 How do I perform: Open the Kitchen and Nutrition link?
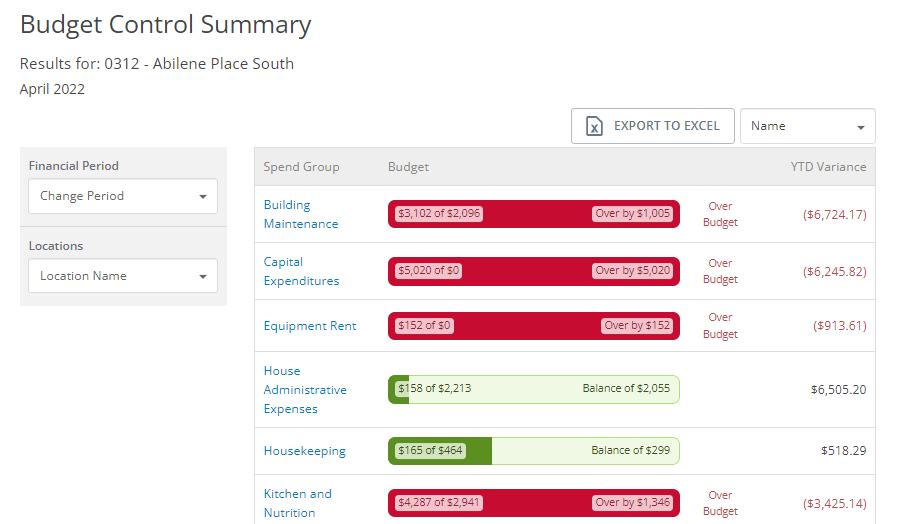point(297,503)
